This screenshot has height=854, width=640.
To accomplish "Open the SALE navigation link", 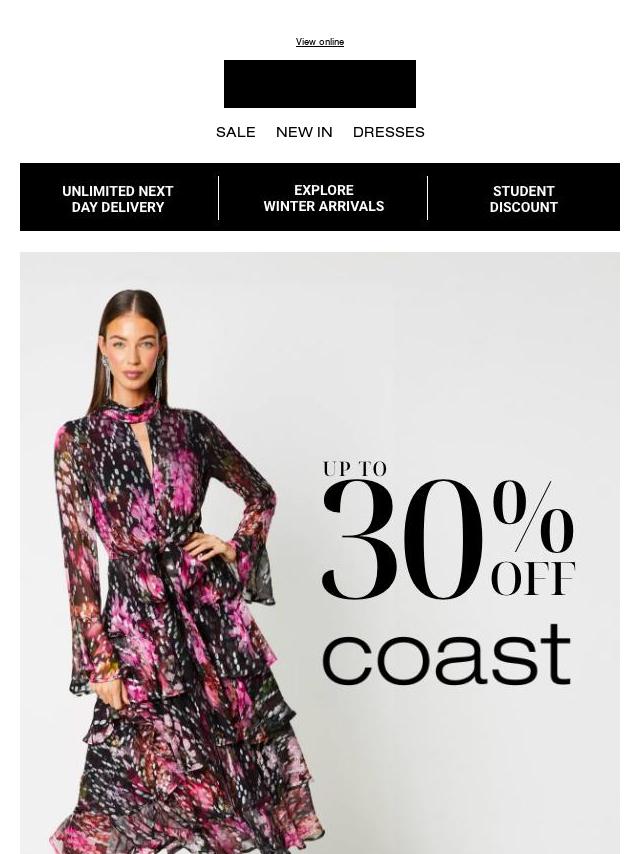I will click(x=235, y=132).
